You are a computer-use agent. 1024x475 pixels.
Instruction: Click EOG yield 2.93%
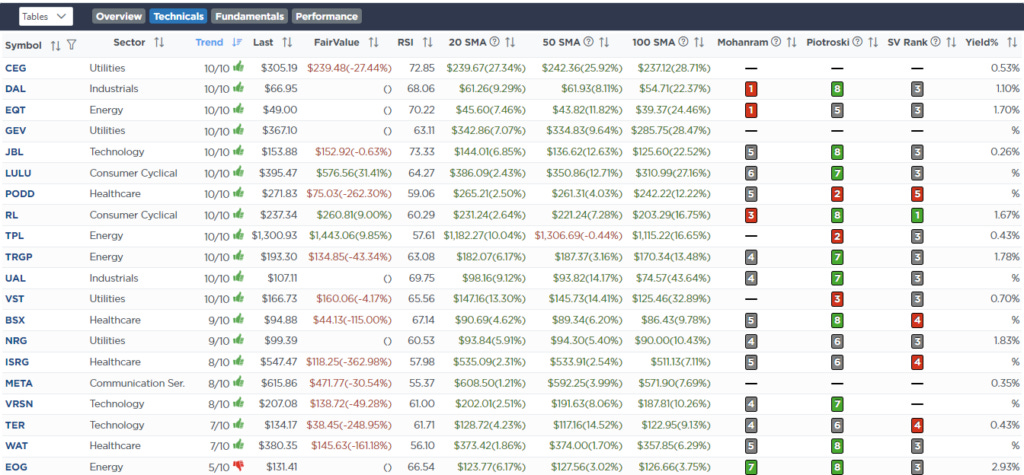(1004, 467)
